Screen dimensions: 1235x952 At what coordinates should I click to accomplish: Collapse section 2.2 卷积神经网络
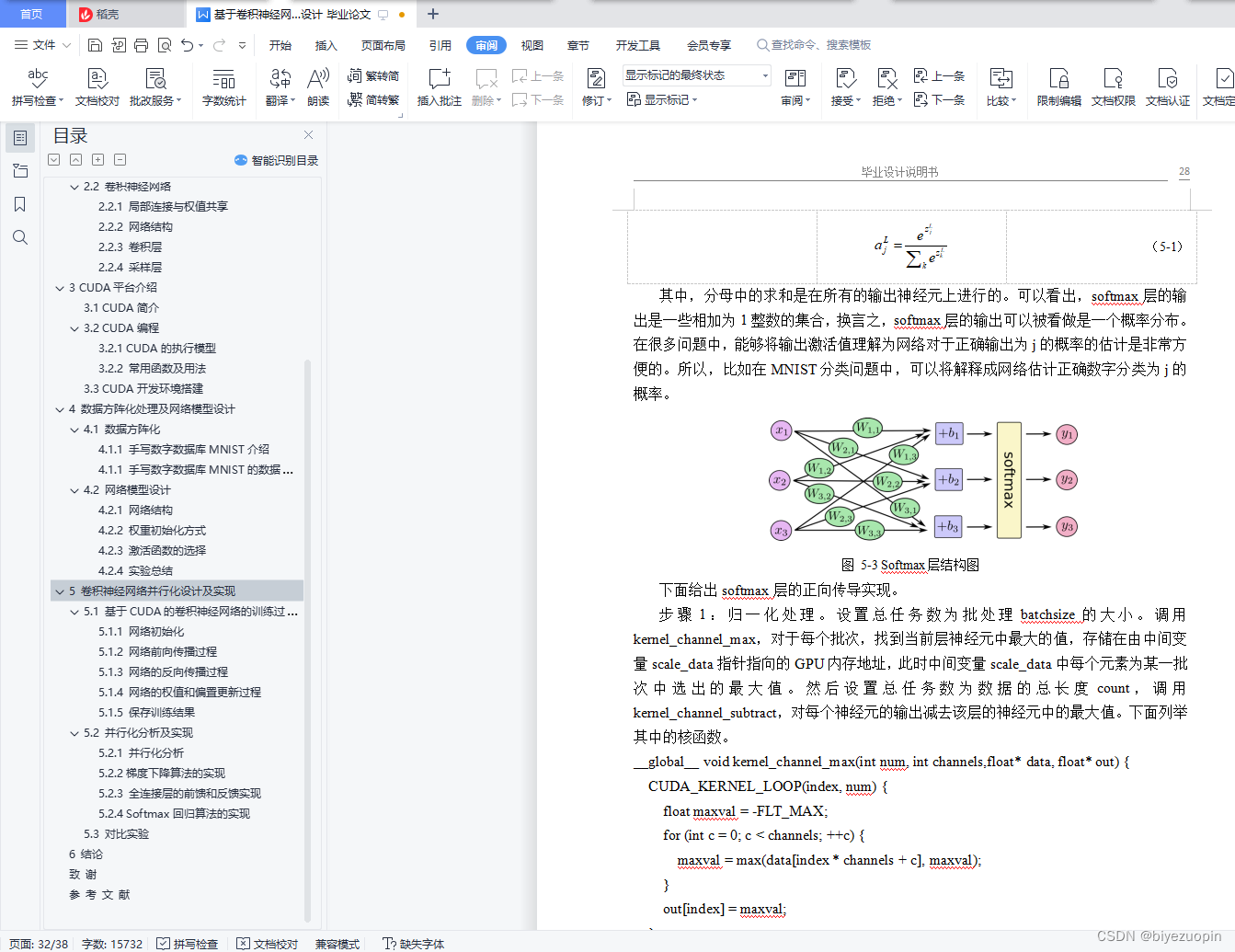(74, 187)
